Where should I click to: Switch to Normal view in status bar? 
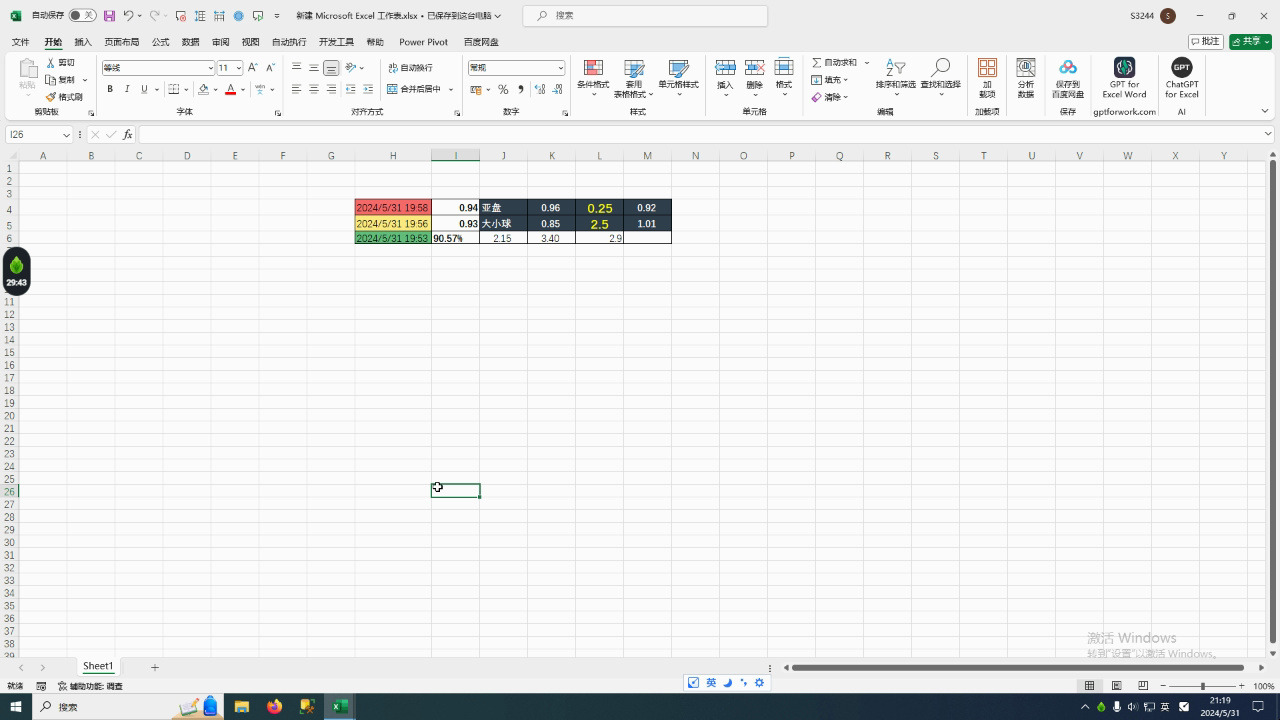(1089, 686)
